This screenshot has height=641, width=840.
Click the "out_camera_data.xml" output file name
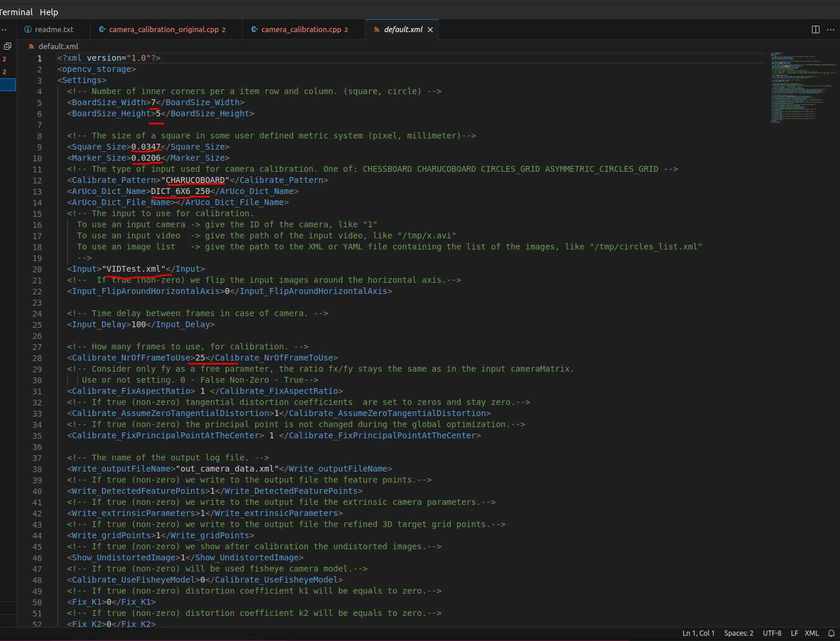coord(227,469)
